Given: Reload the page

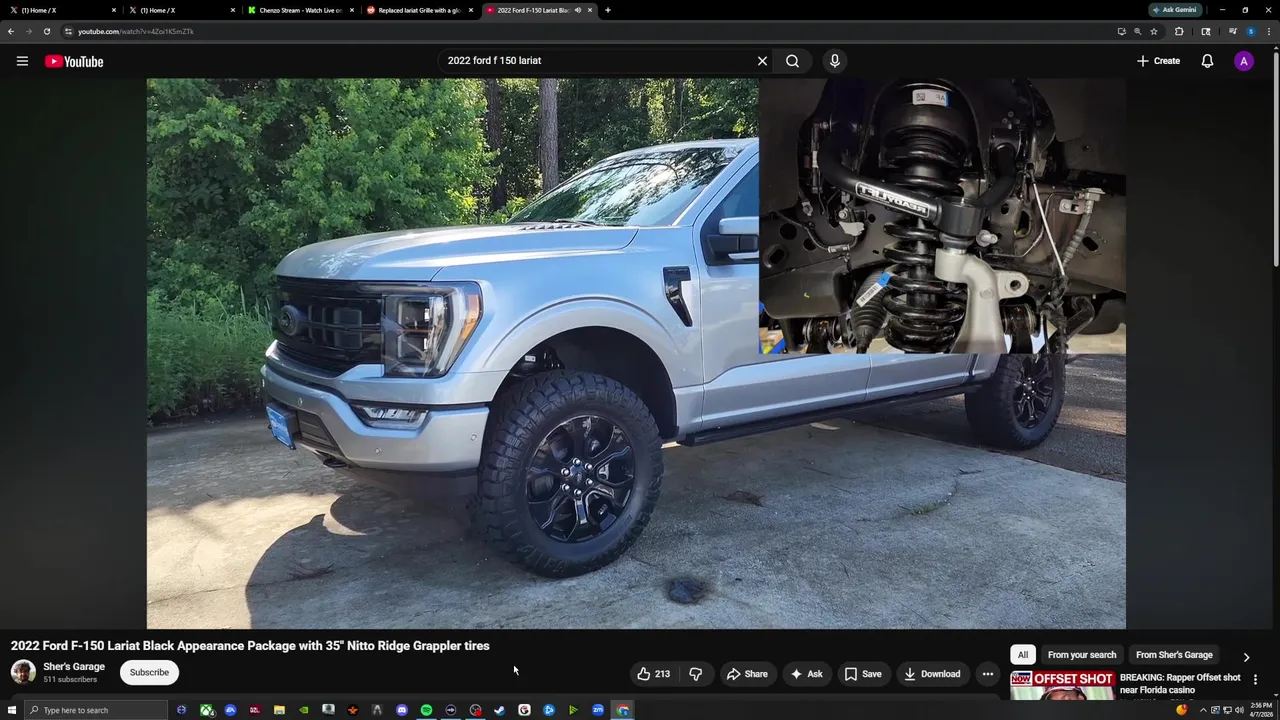Looking at the screenshot, I should [46, 31].
